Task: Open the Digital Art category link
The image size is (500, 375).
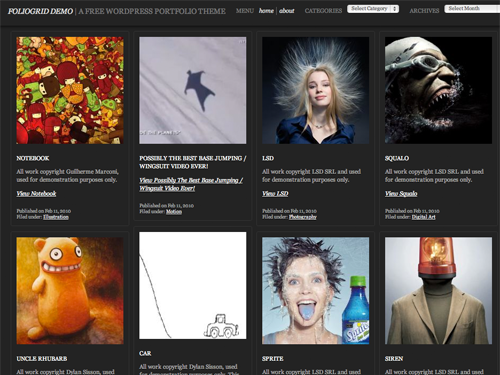Action: pos(423,217)
